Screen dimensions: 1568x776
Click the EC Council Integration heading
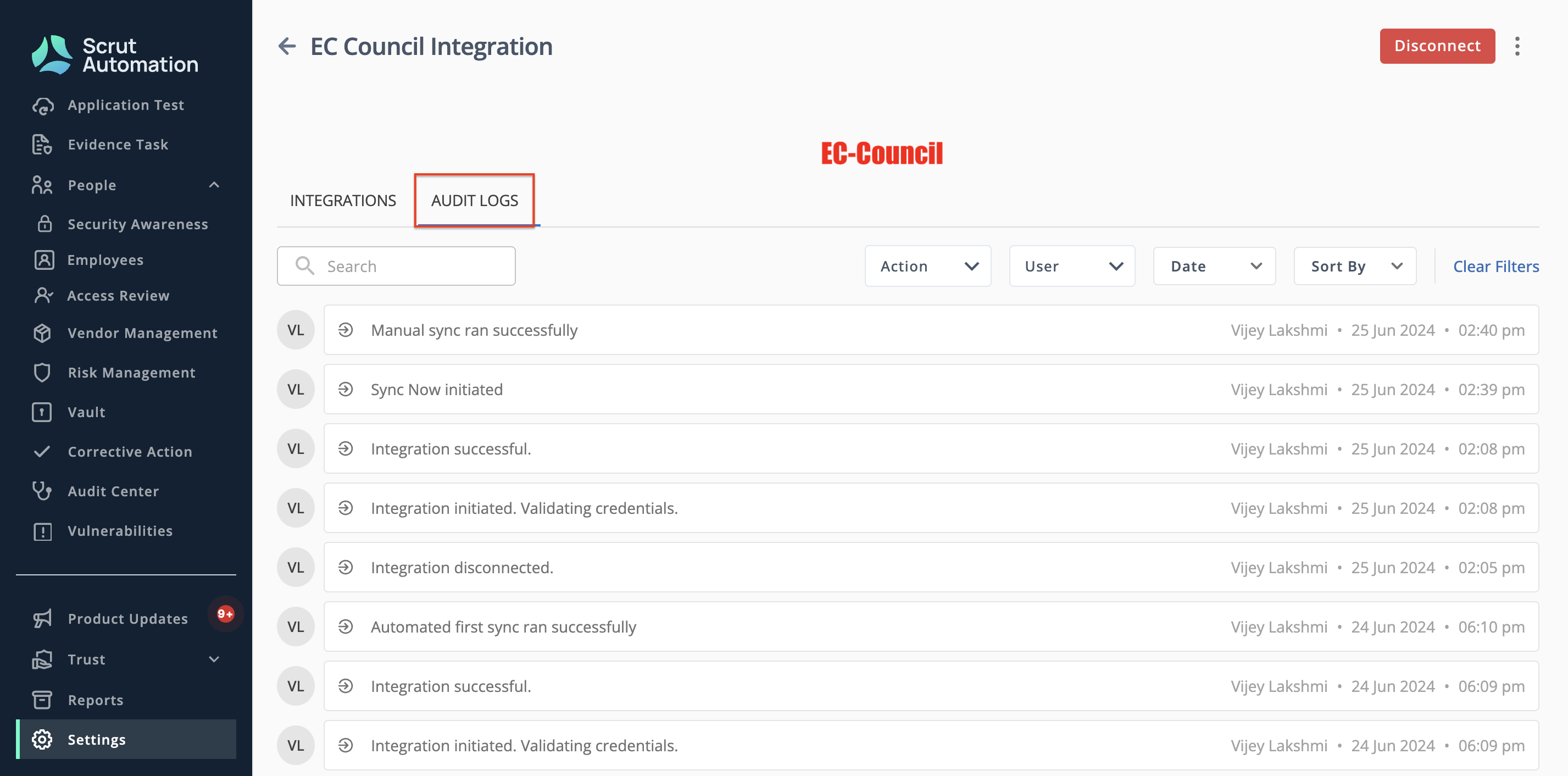tap(431, 46)
